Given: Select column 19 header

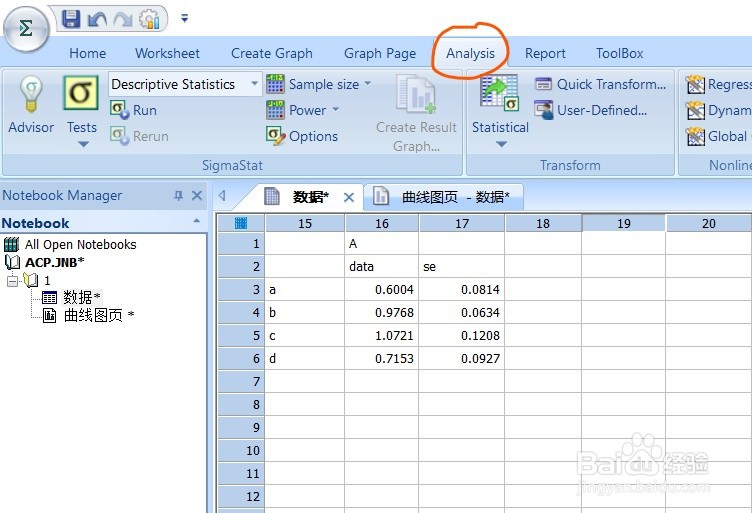Looking at the screenshot, I should pyautogui.click(x=623, y=223).
